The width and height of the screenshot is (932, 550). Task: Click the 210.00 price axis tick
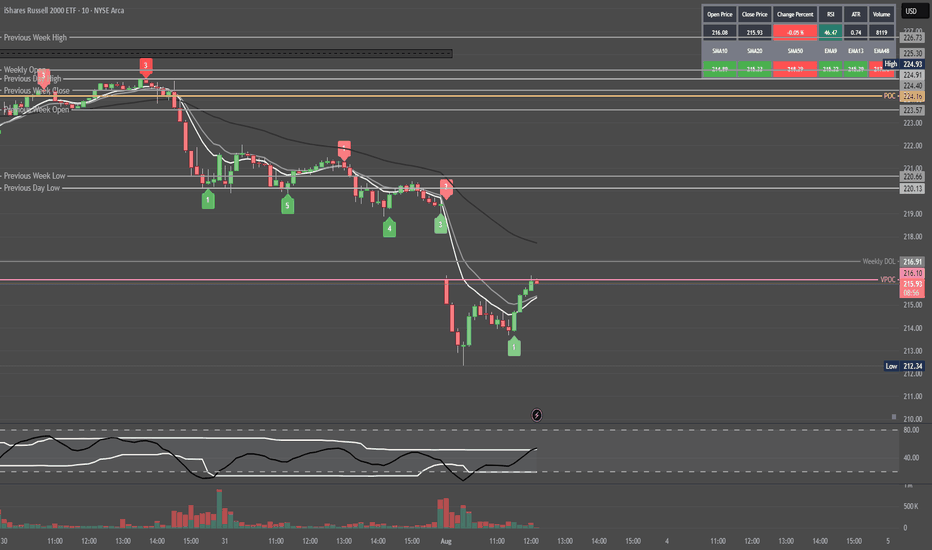(912, 419)
